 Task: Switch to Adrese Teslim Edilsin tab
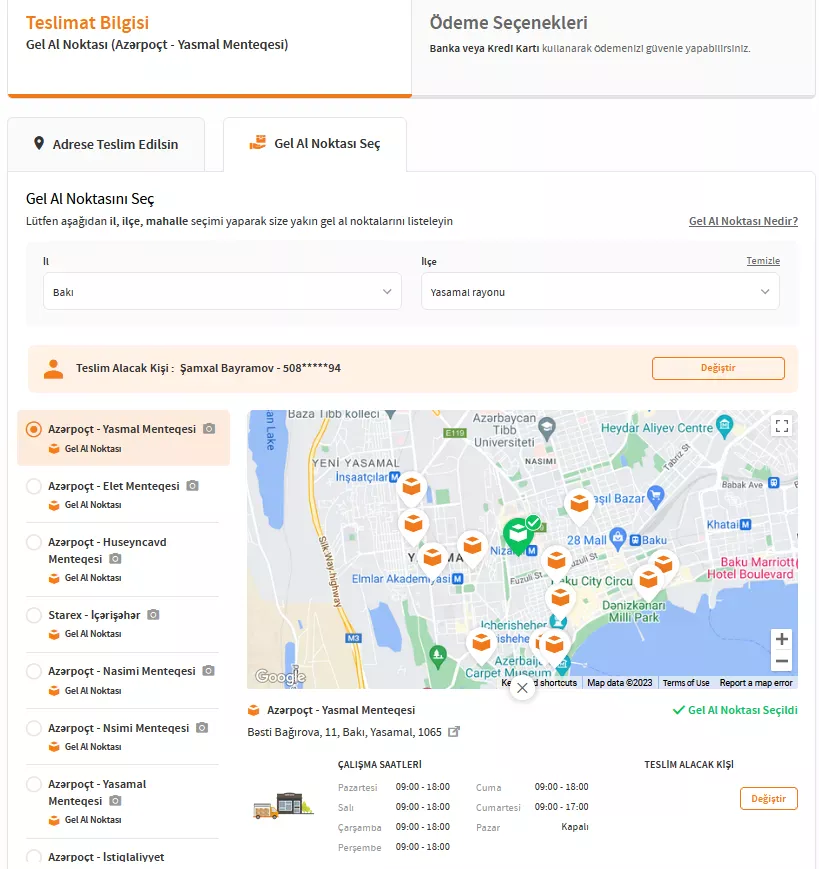[x=106, y=144]
